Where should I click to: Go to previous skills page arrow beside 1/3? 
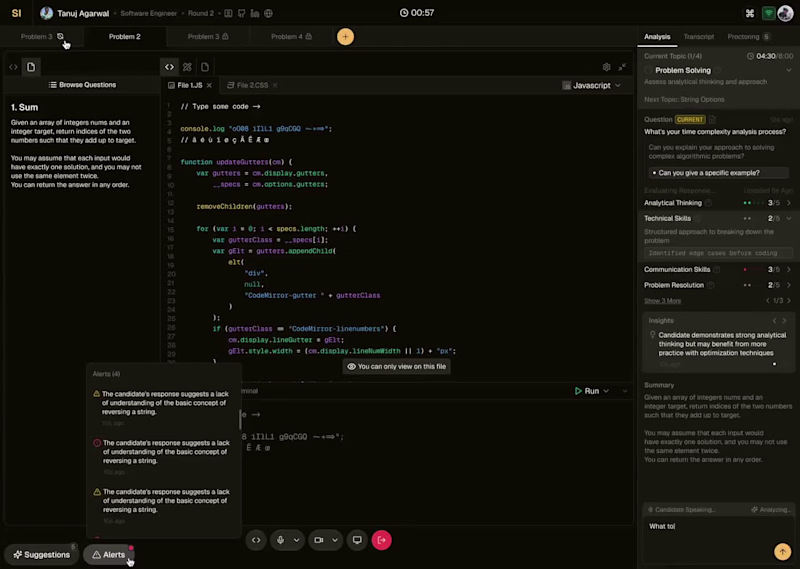click(768, 301)
